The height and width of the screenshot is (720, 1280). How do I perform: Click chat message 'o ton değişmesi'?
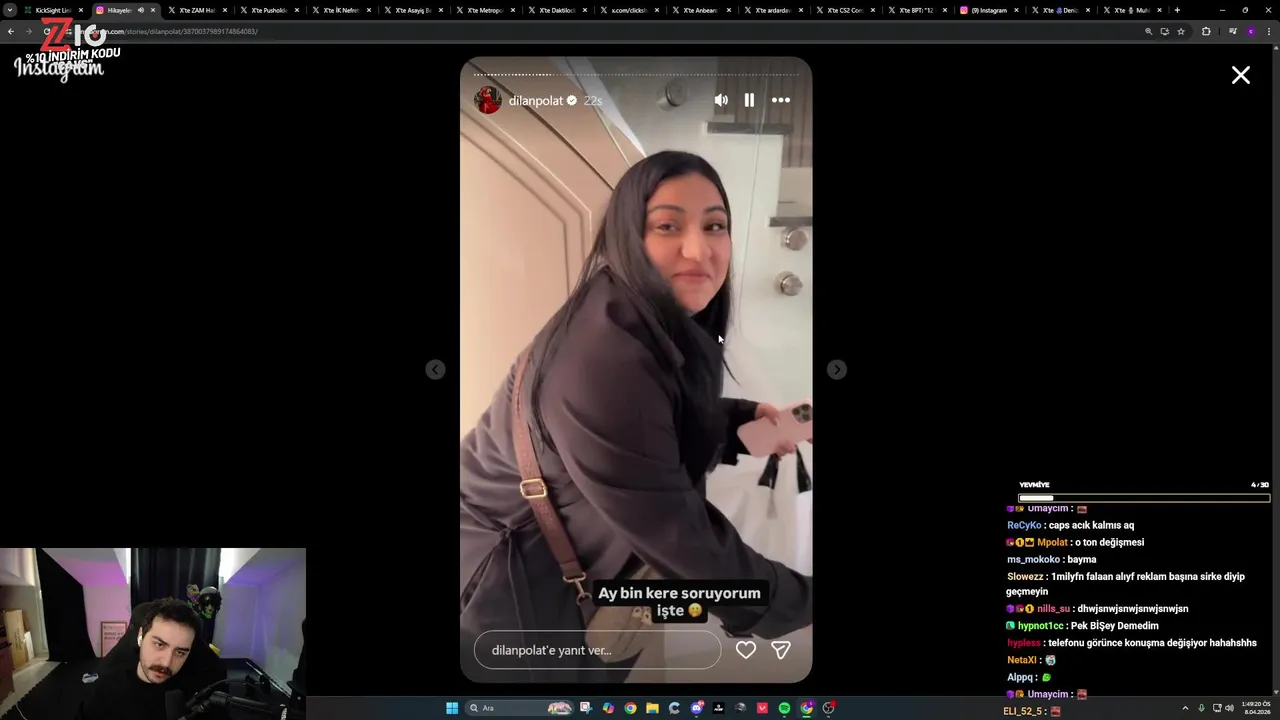click(1109, 542)
